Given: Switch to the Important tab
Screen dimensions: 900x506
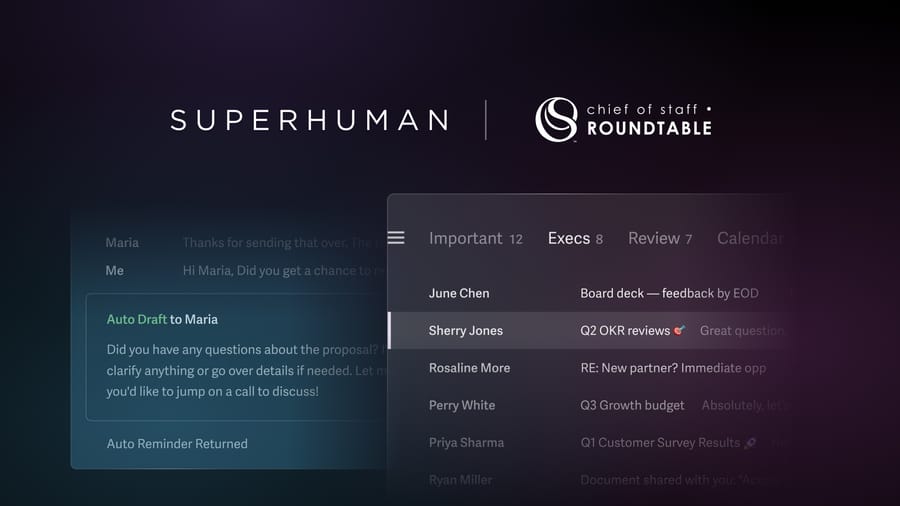Looking at the screenshot, I should pyautogui.click(x=476, y=238).
